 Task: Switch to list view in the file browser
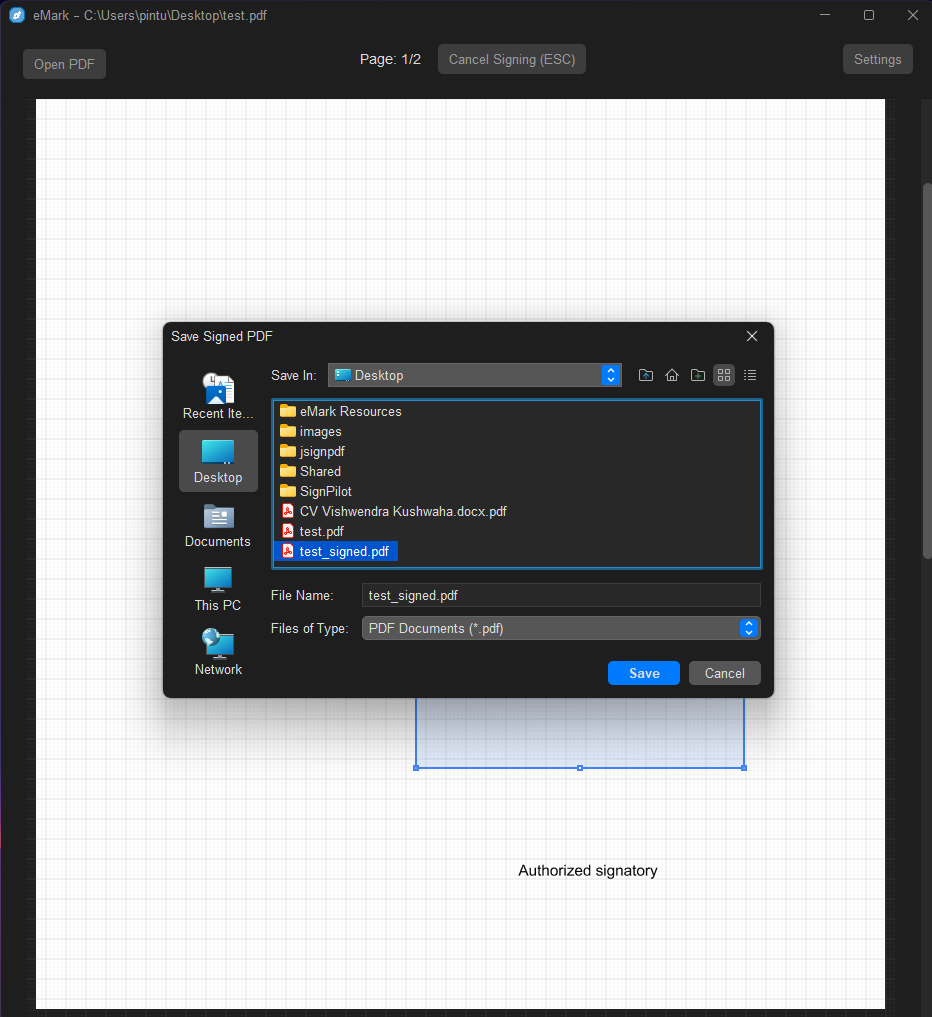pyautogui.click(x=750, y=375)
